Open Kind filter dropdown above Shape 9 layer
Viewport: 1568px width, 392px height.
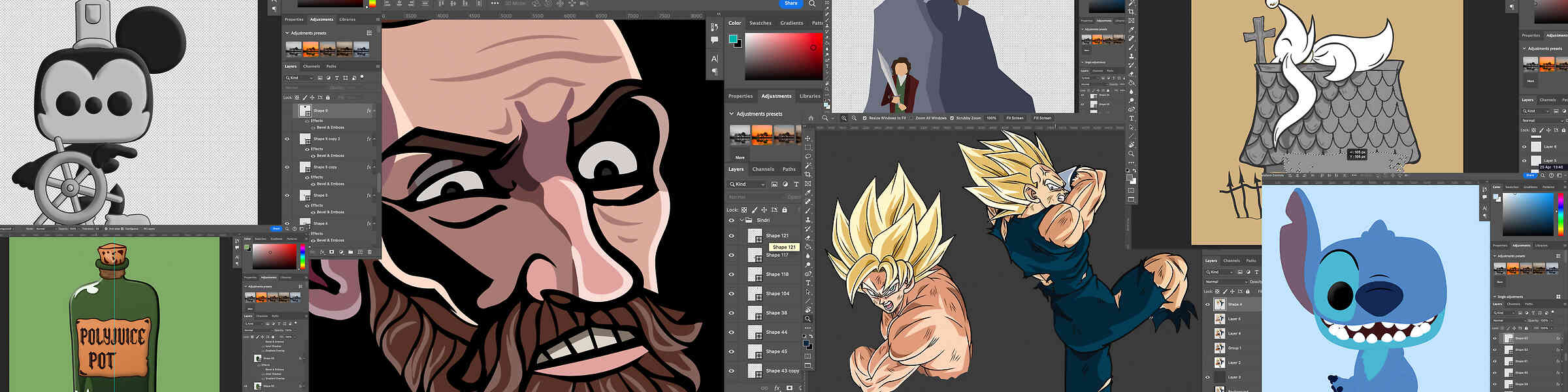299,78
